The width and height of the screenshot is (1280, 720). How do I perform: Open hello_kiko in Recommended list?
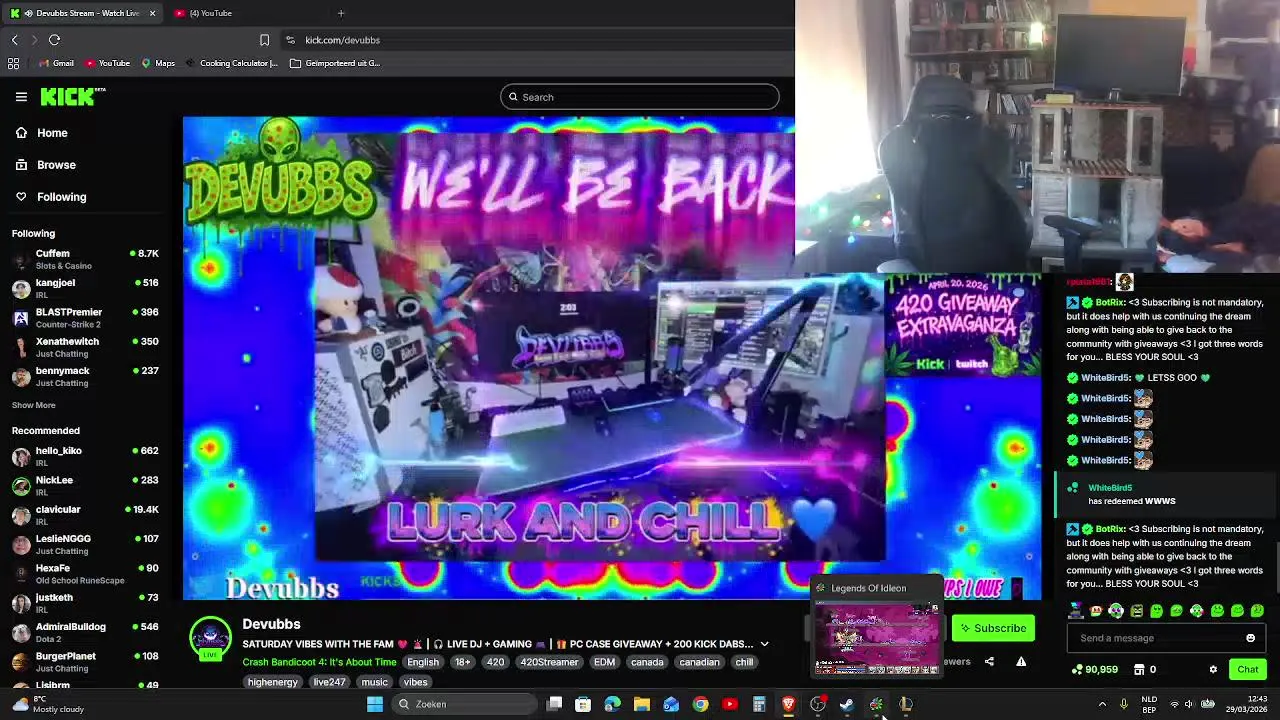coord(86,456)
